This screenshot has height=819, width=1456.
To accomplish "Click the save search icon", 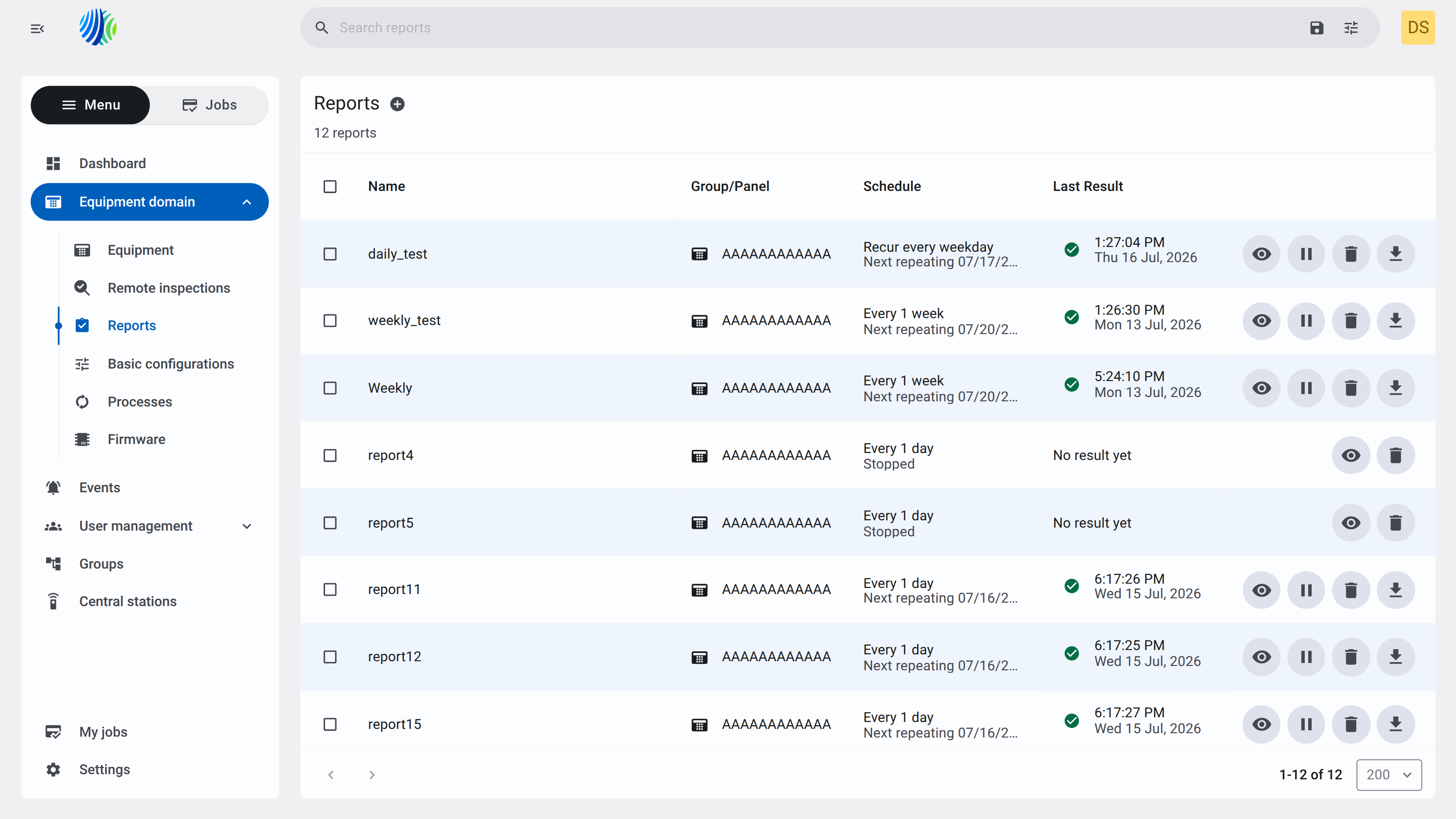I will pos(1316,28).
